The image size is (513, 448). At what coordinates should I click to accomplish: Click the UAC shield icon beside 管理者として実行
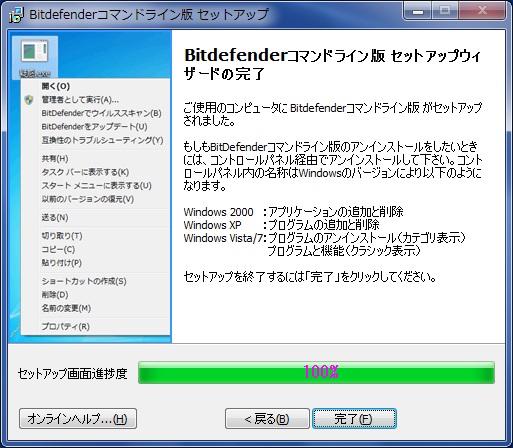pyautogui.click(x=29, y=100)
